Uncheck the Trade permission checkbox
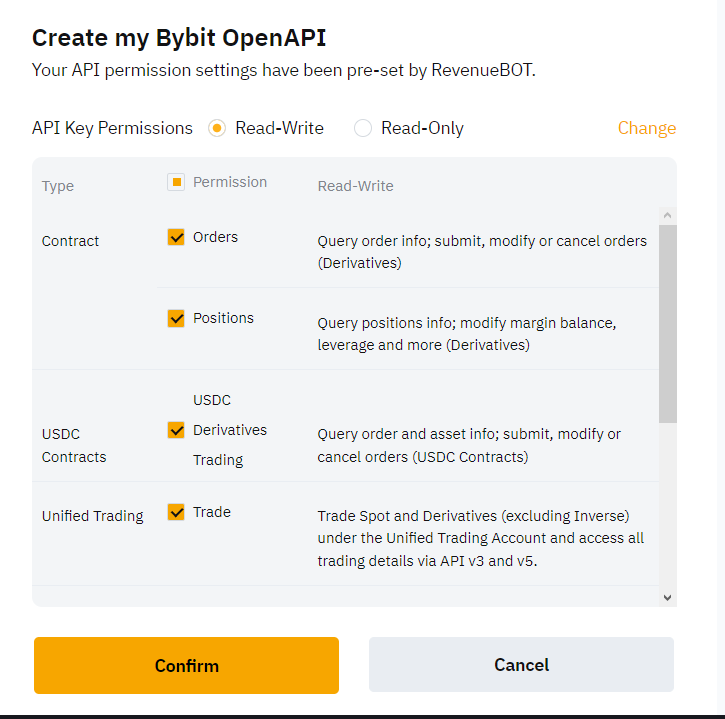Screen dimensions: 725x719 point(176,512)
